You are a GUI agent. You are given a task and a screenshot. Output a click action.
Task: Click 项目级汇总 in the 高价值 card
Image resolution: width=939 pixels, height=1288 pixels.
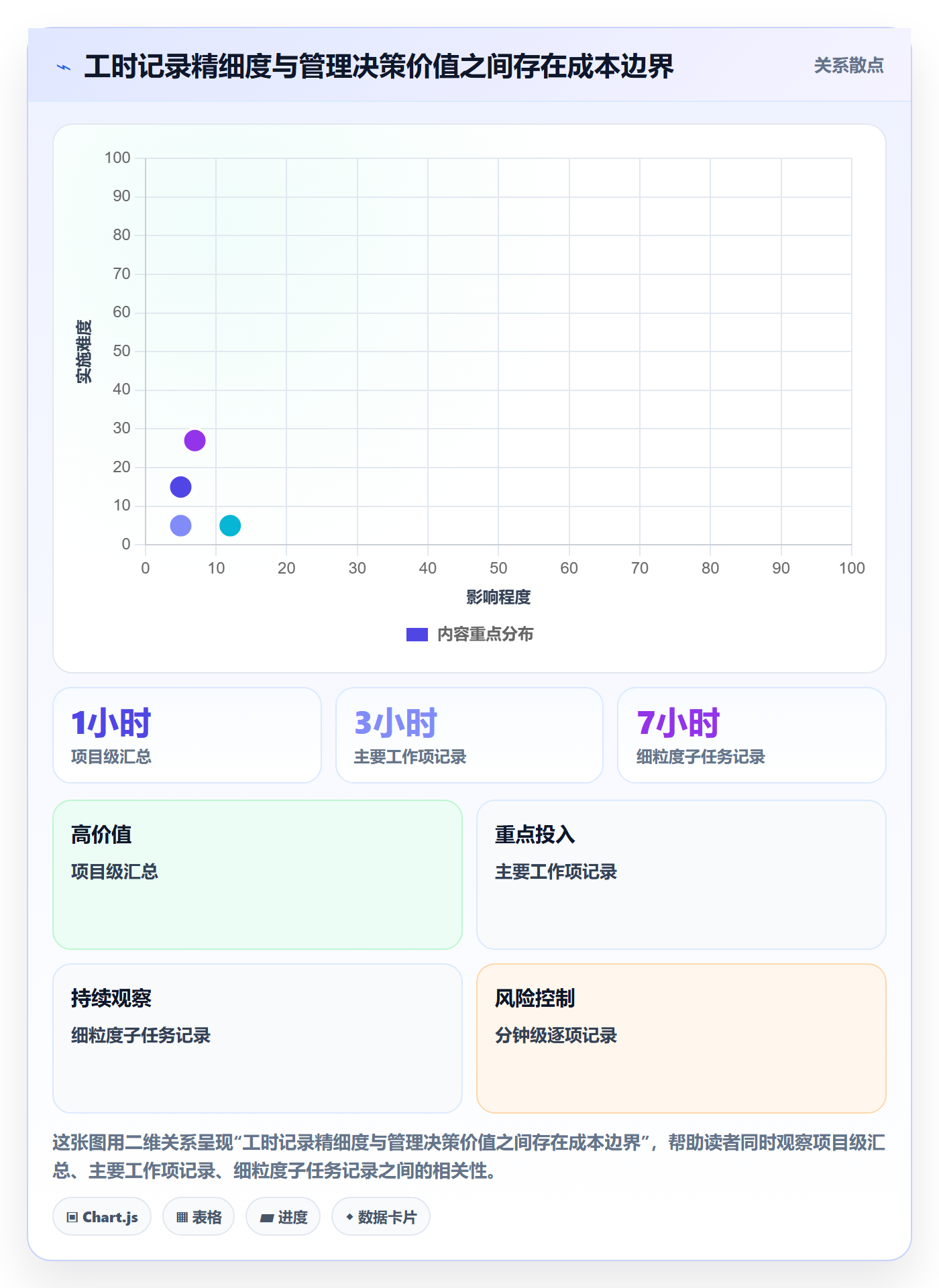[115, 871]
